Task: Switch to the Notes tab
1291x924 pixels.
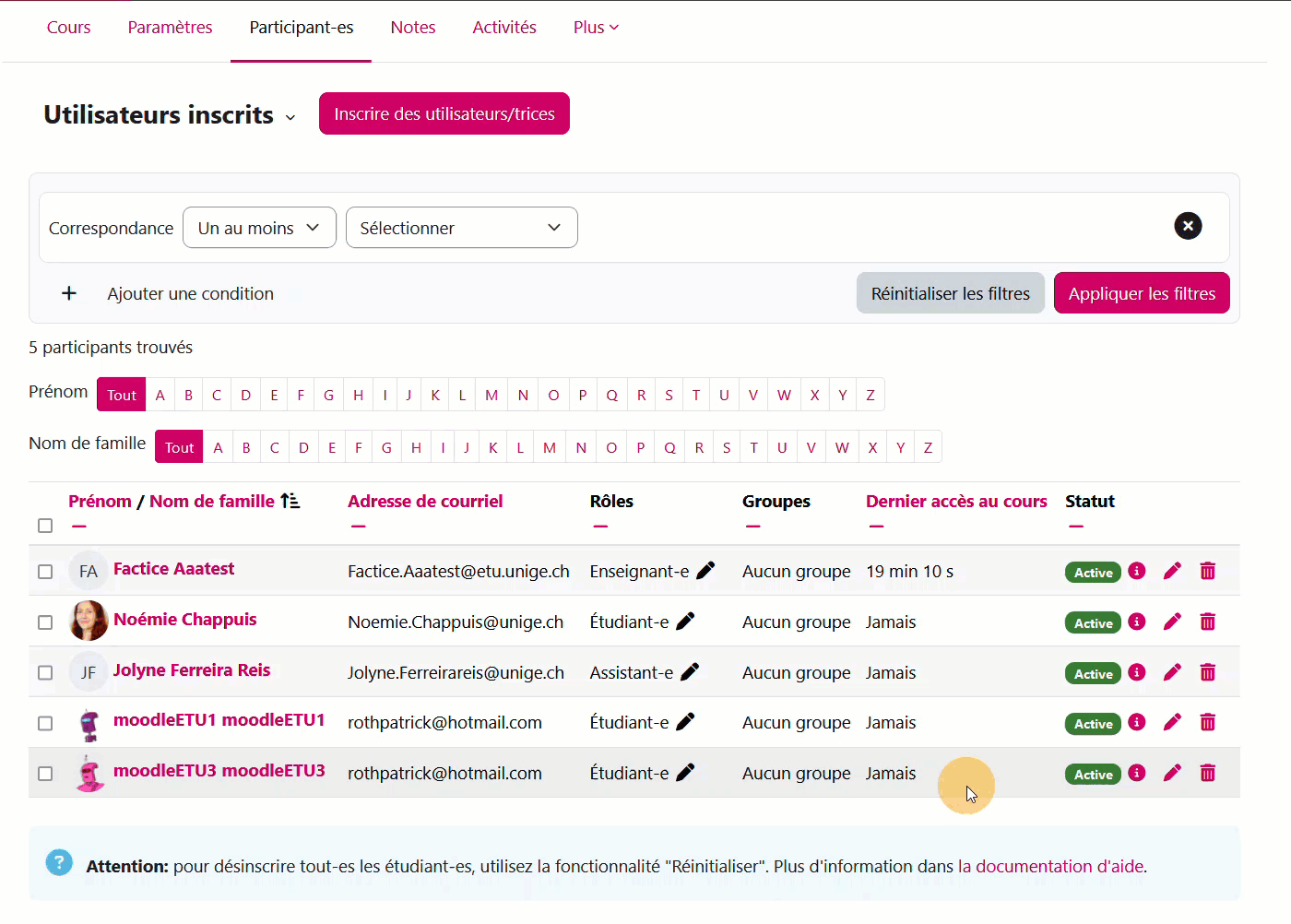Action: 412,28
